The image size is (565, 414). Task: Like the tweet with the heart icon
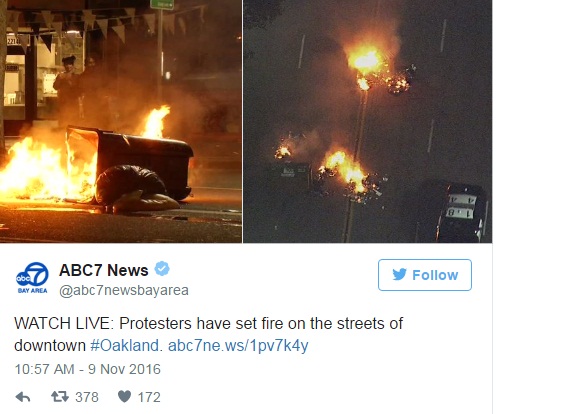click(x=124, y=396)
